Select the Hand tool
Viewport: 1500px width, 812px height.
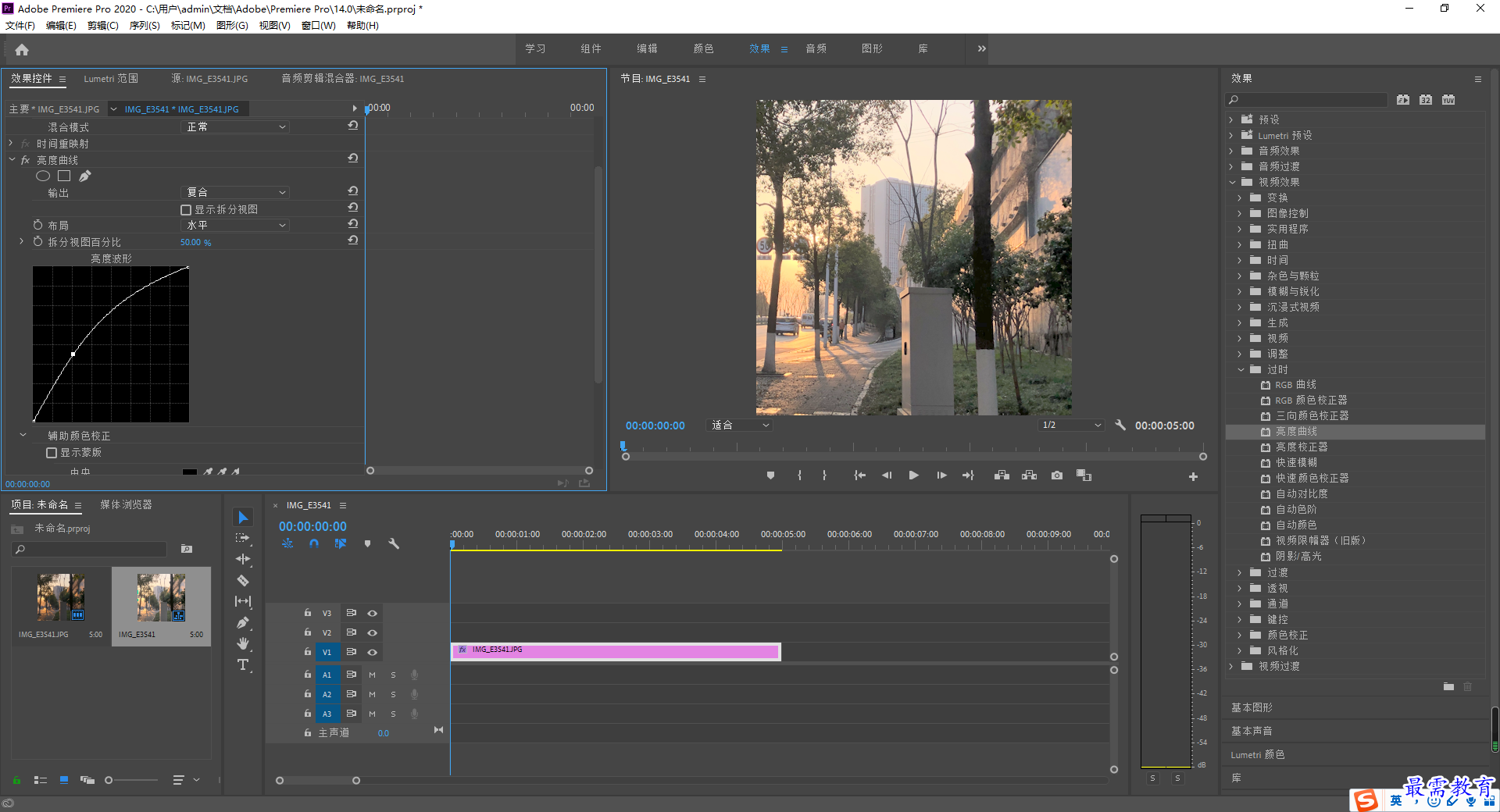coord(243,643)
